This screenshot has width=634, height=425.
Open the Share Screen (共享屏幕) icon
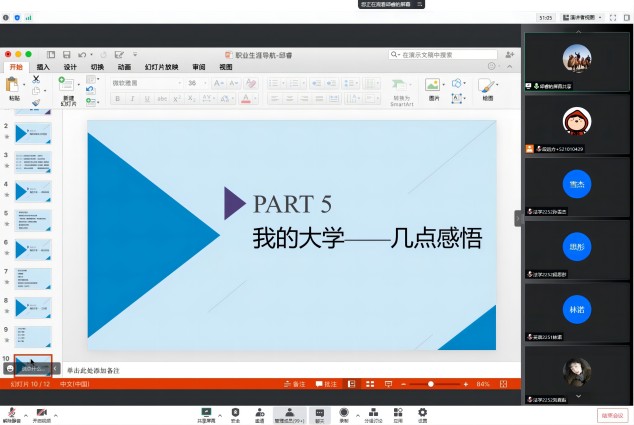pyautogui.click(x=206, y=412)
